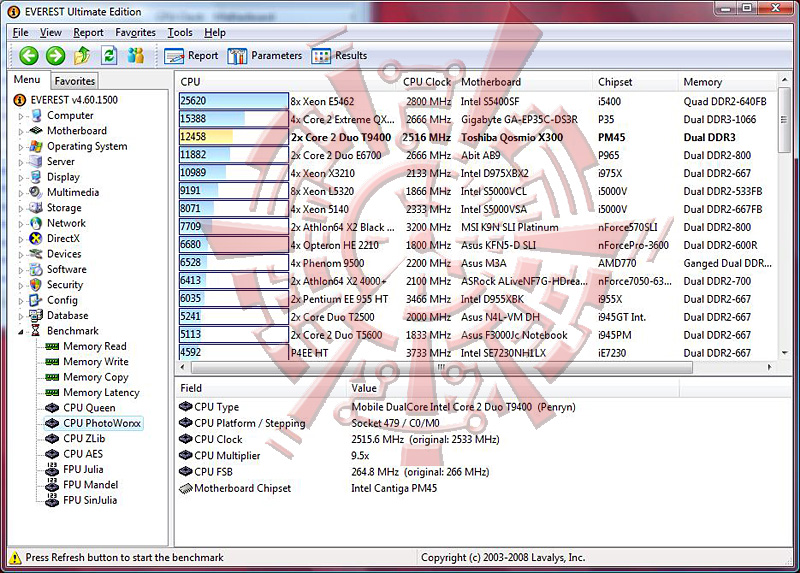The image size is (800, 573).
Task: Expand the Server tree node
Action: [x=21, y=162]
